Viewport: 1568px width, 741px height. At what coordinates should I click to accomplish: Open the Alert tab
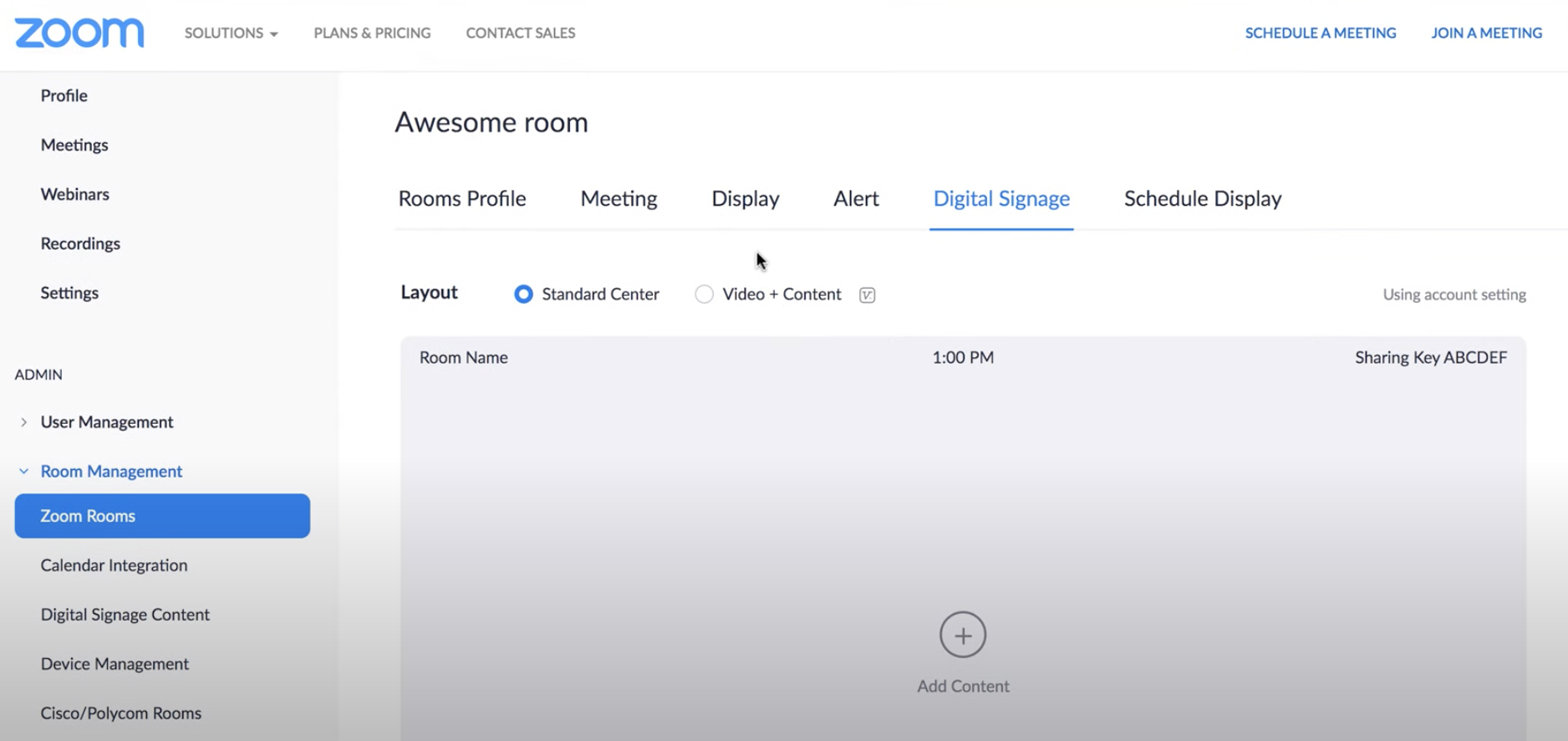click(x=856, y=199)
